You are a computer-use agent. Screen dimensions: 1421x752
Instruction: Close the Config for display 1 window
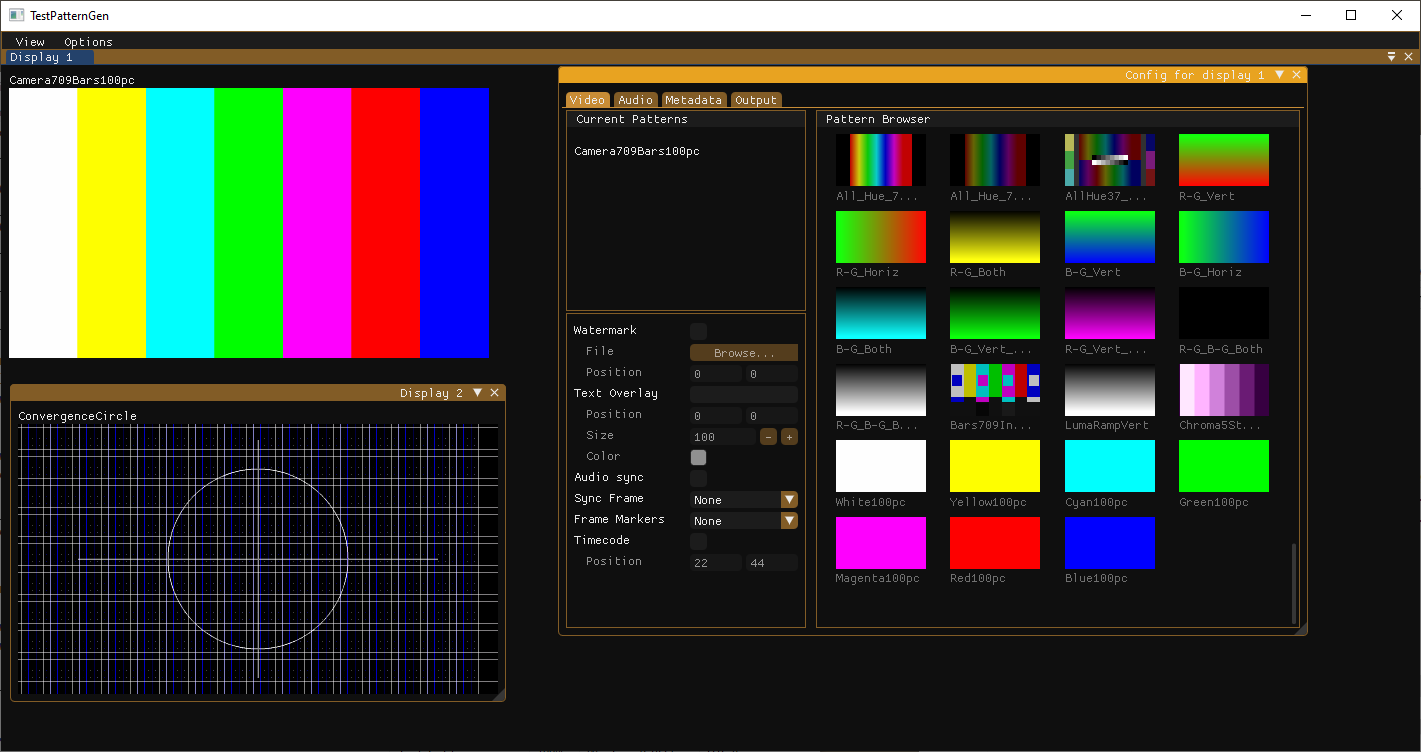pos(1296,75)
